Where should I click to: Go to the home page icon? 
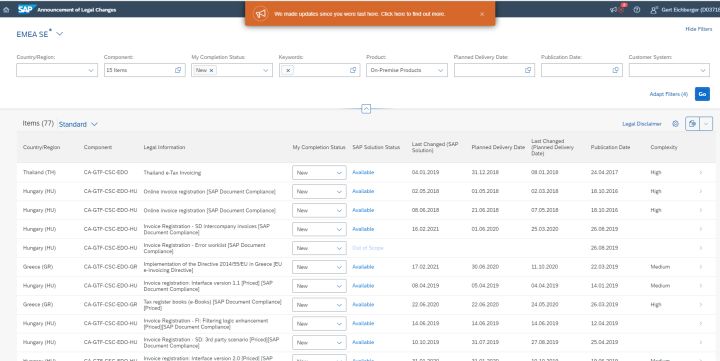point(6,10)
